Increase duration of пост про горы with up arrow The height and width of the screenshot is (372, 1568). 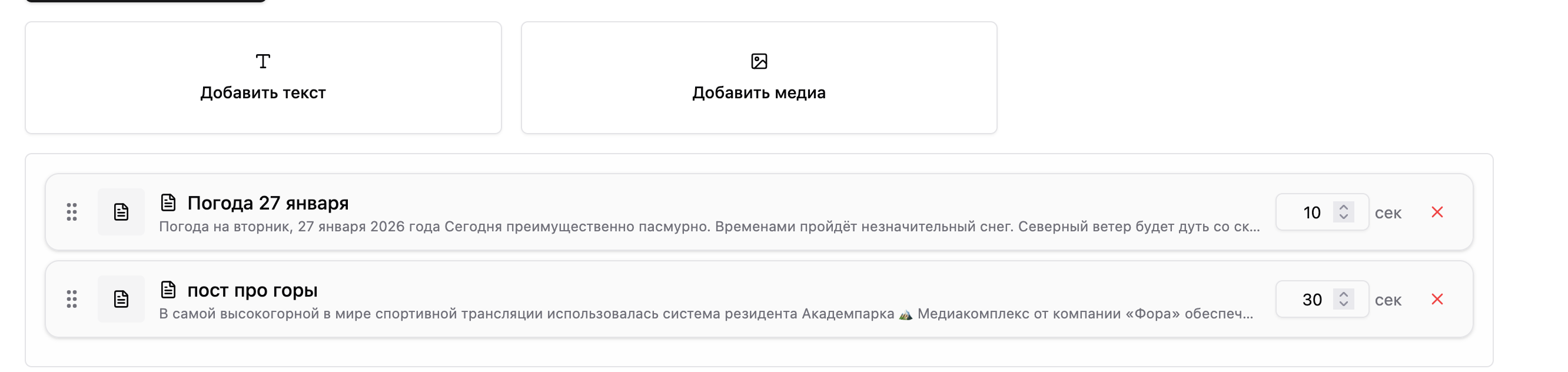coord(1343,294)
